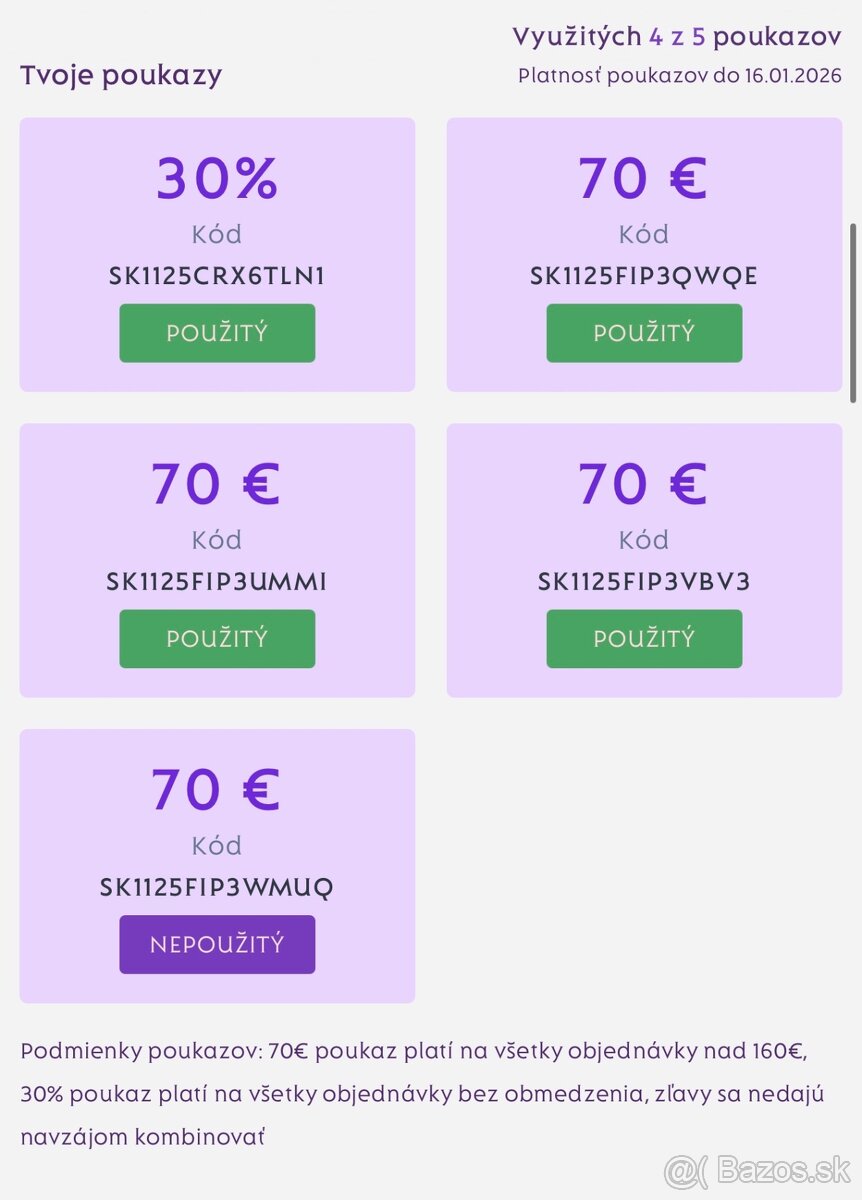Click the purple NEPOUŽITÝ button
The image size is (862, 1200).
click(217, 945)
